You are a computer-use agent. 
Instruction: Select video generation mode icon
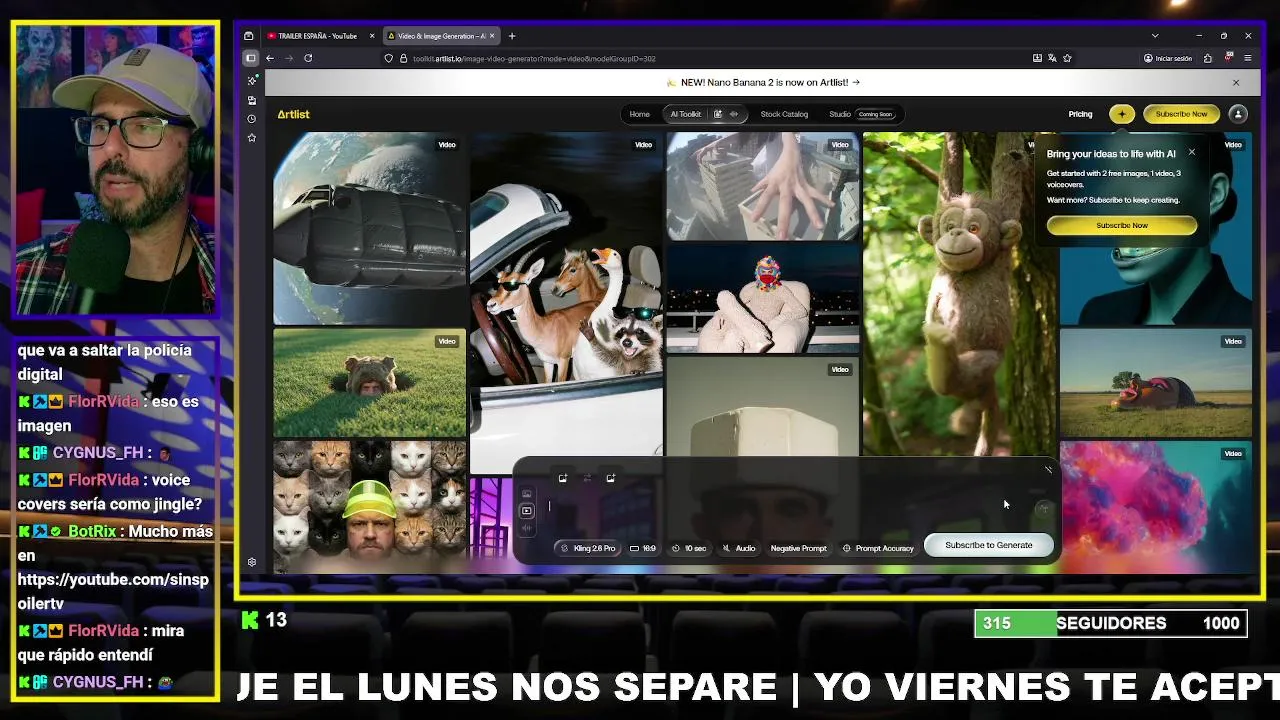(526, 510)
